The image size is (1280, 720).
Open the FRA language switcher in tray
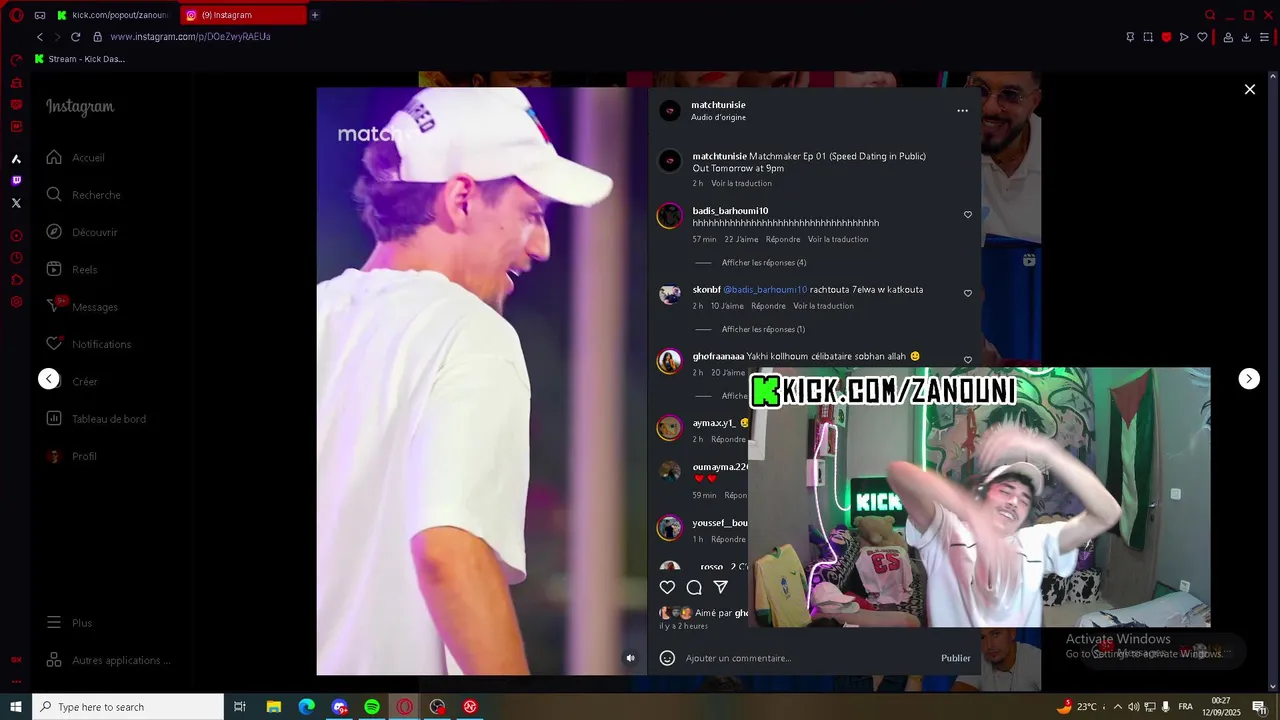pyautogui.click(x=1185, y=707)
